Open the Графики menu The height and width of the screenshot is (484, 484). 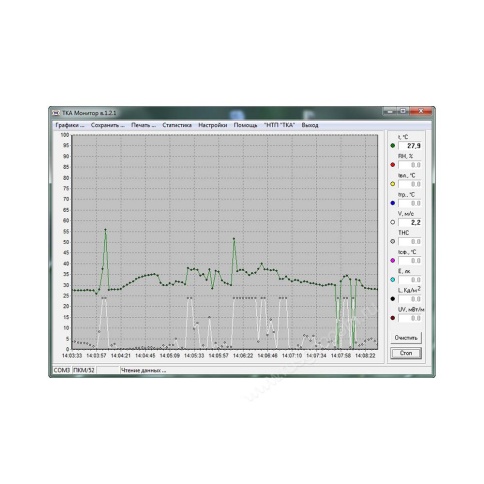coord(70,125)
